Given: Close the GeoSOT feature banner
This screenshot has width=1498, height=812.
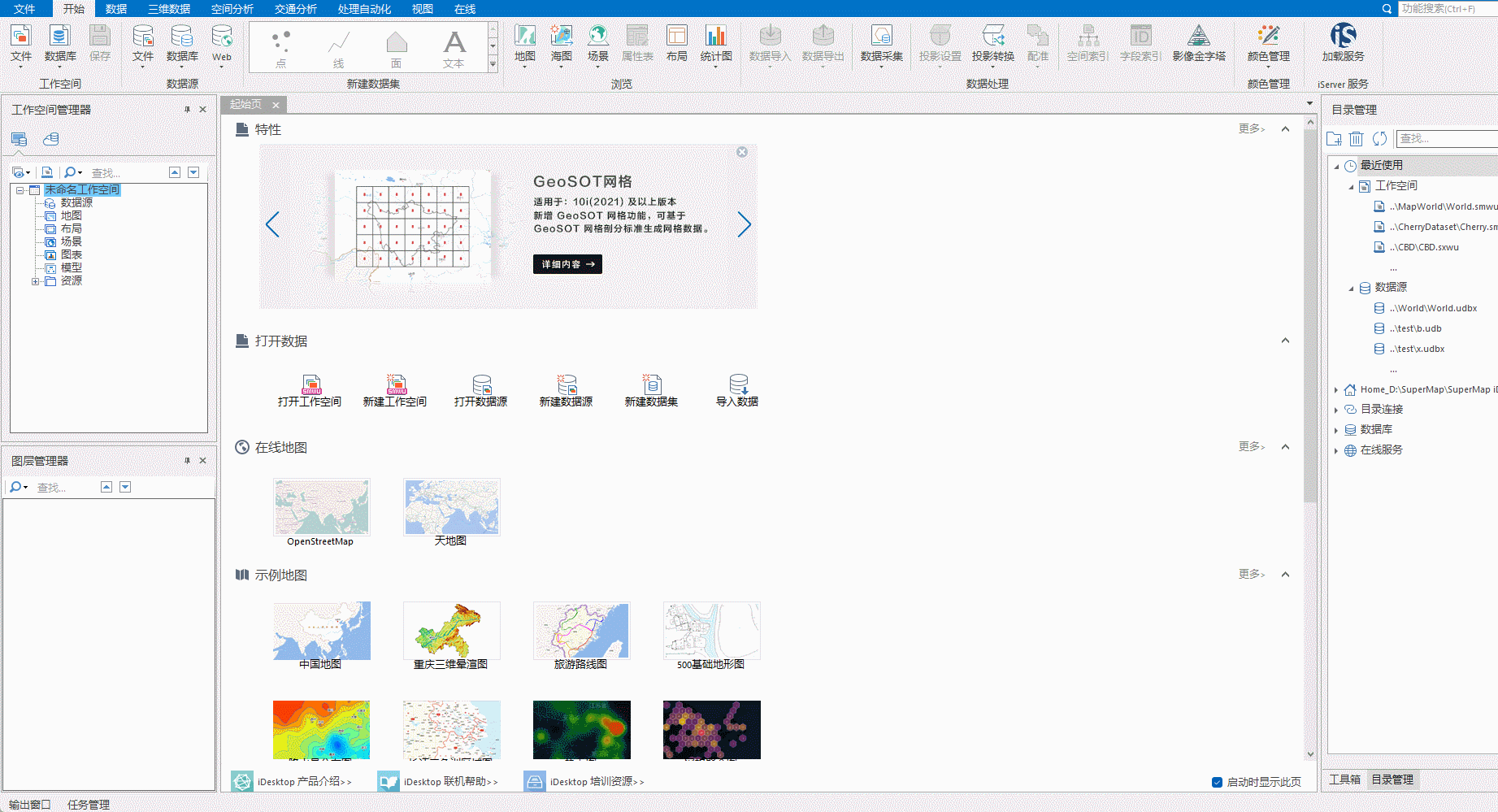Looking at the screenshot, I should (x=742, y=152).
